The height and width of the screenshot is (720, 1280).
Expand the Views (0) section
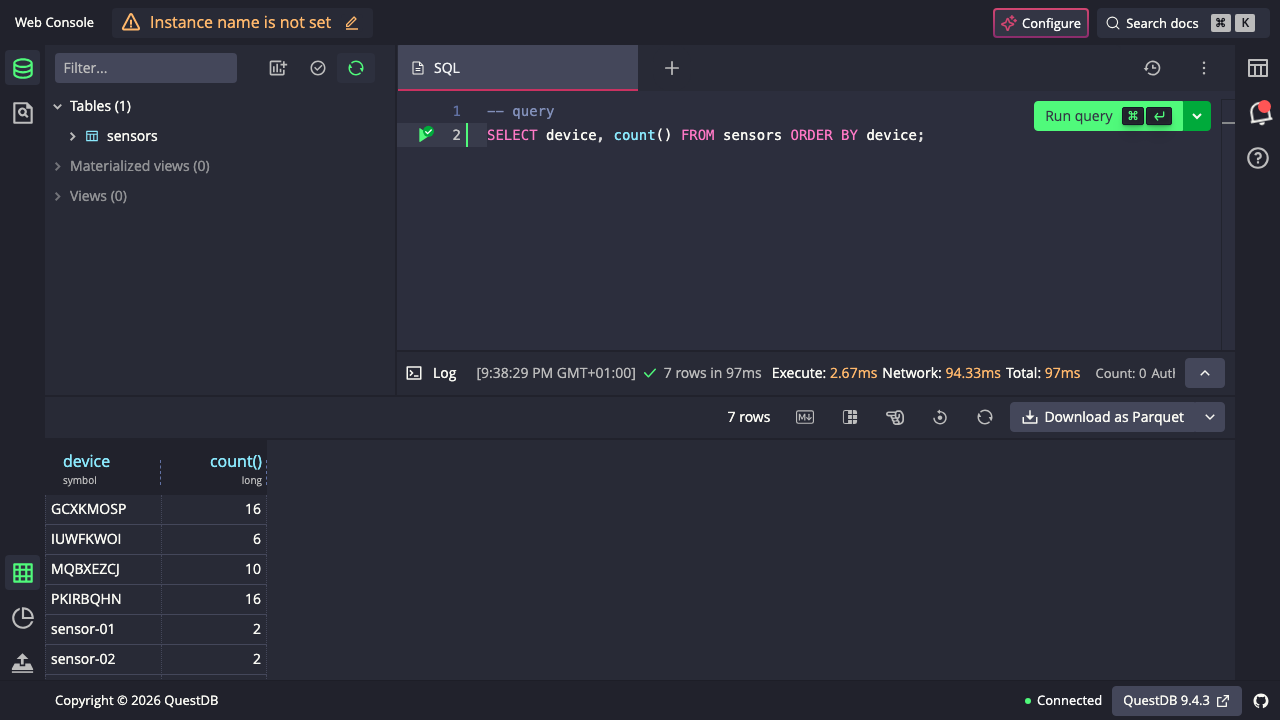(x=57, y=196)
